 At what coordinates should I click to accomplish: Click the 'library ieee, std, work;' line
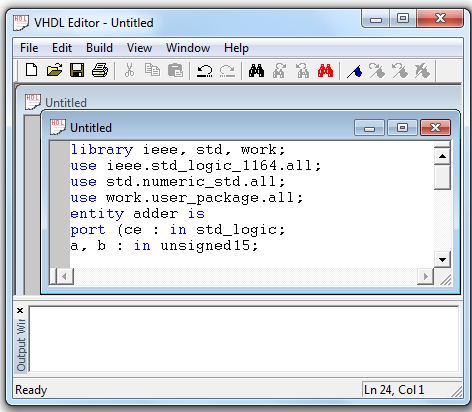point(178,149)
